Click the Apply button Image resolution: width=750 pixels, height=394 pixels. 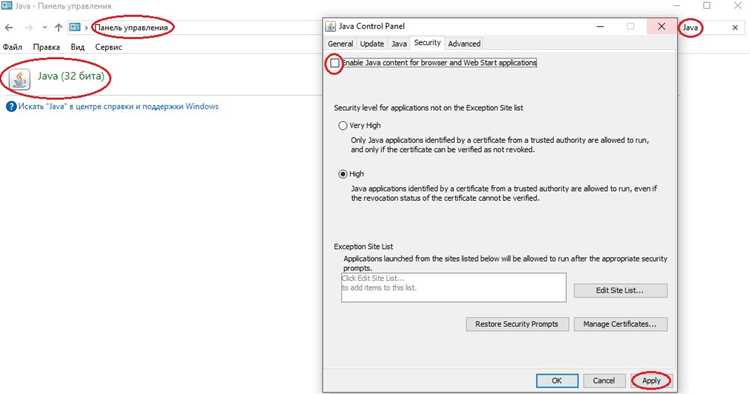click(651, 381)
